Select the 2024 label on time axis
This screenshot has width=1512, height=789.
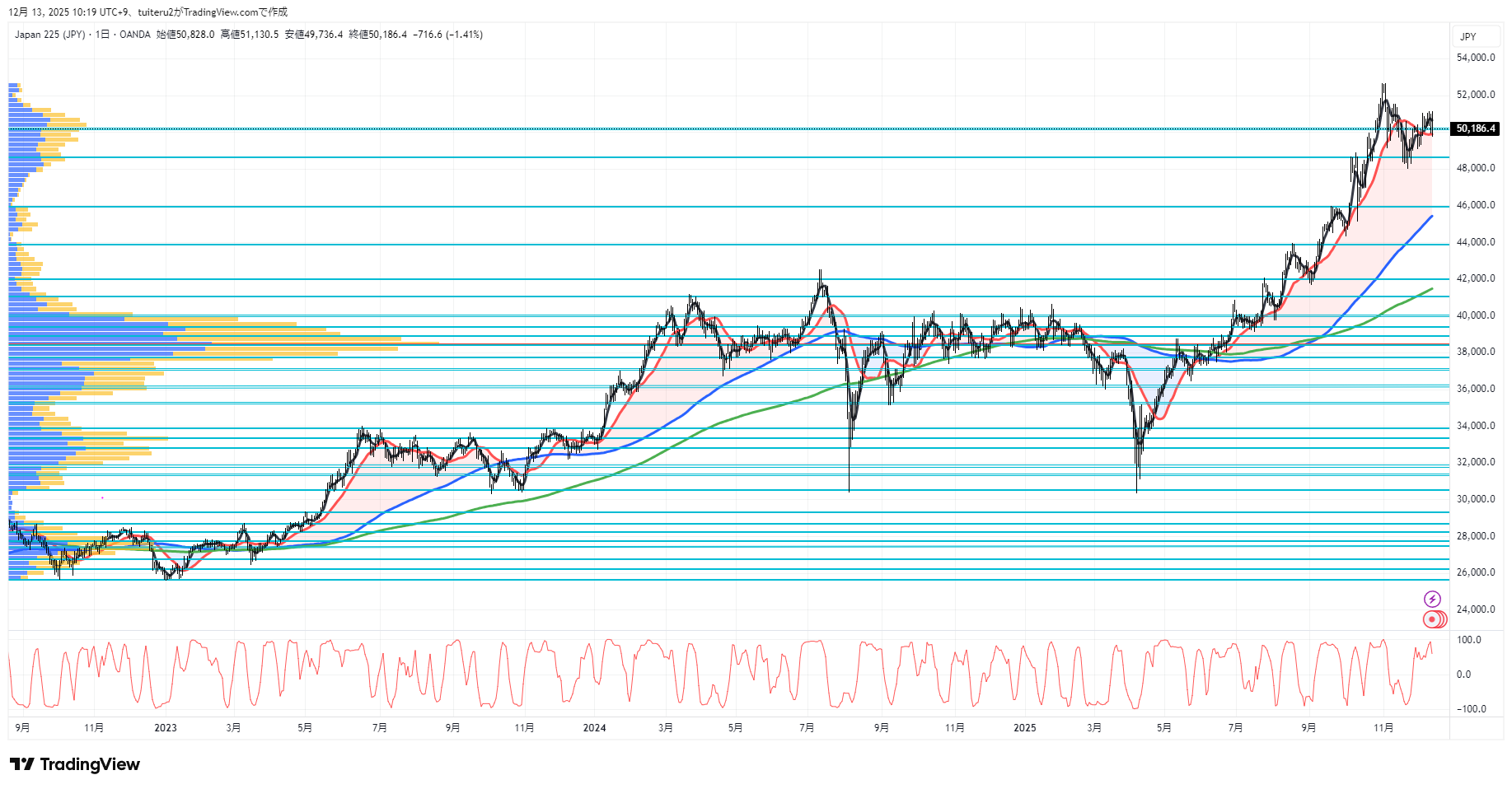pyautogui.click(x=594, y=727)
